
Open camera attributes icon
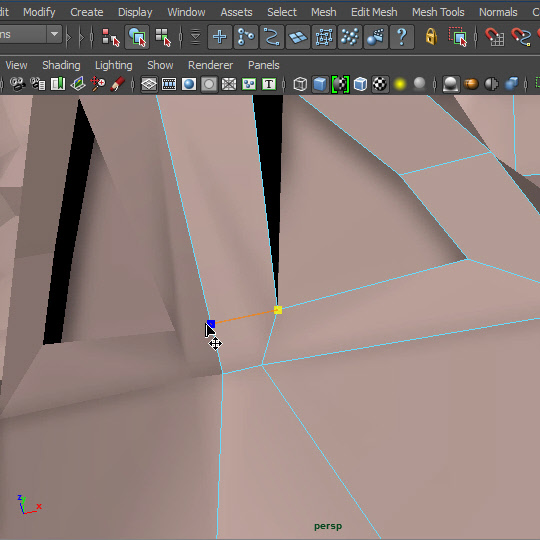(38, 84)
